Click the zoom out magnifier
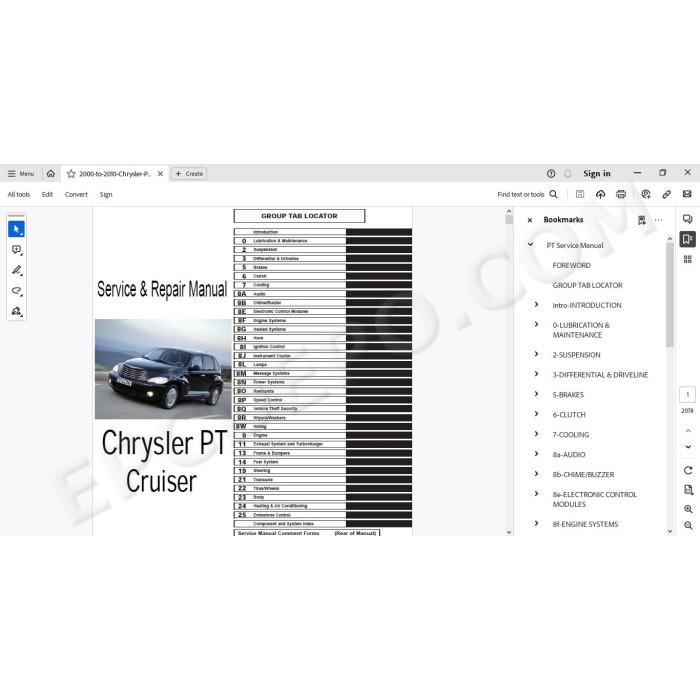Viewport: 700px width, 700px height. pos(688,525)
